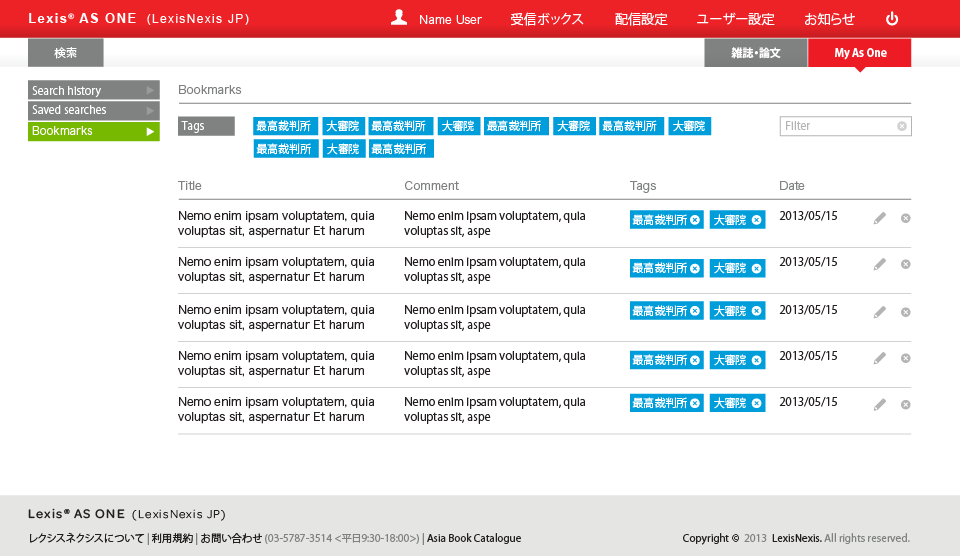Expand Saved searches arrow in sidebar

[x=150, y=111]
